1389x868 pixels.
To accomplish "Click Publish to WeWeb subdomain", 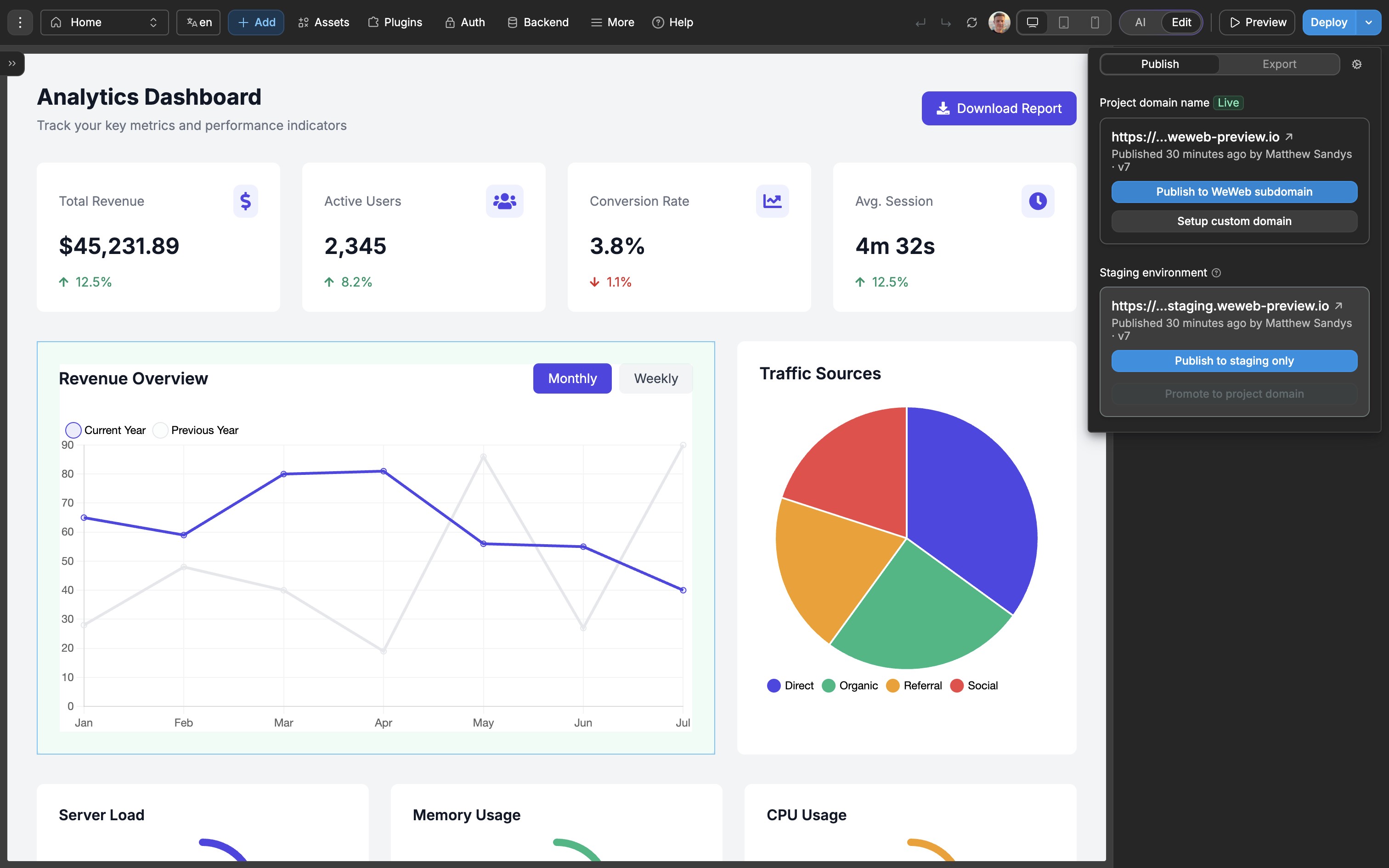I will (1234, 192).
